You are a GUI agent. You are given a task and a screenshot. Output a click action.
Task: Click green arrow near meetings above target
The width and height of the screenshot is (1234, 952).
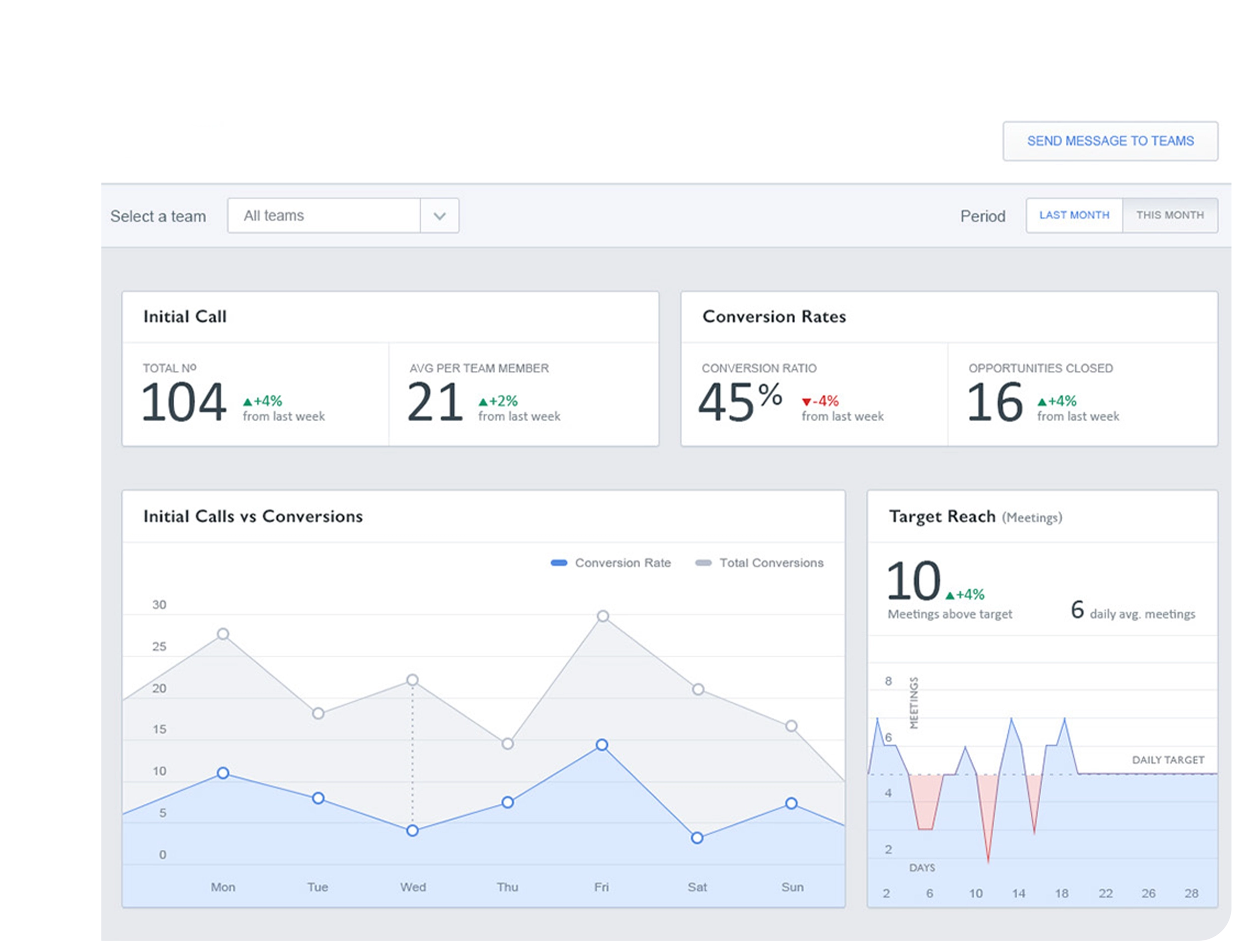[950, 595]
